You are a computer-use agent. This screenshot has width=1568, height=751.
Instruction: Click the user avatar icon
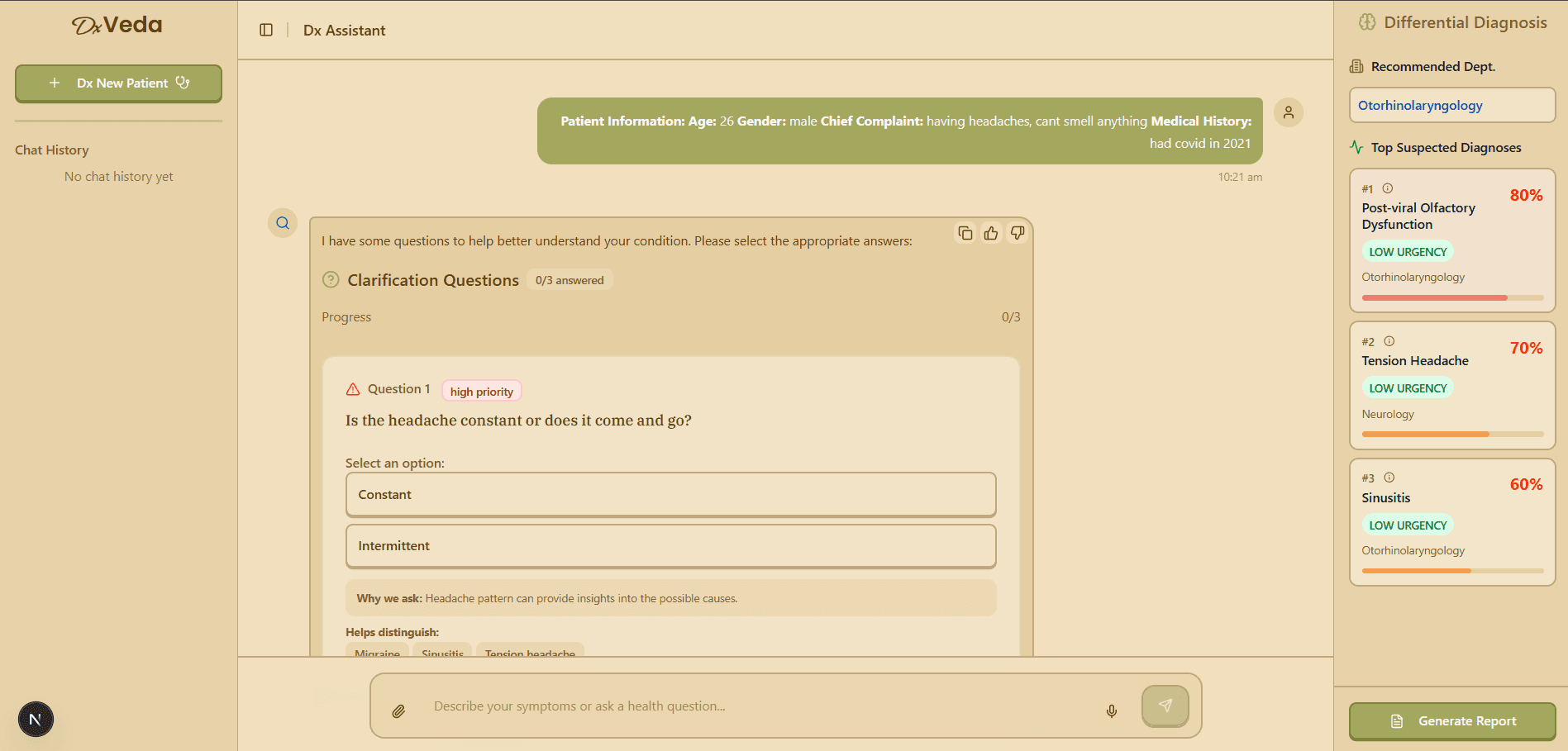click(x=1288, y=112)
